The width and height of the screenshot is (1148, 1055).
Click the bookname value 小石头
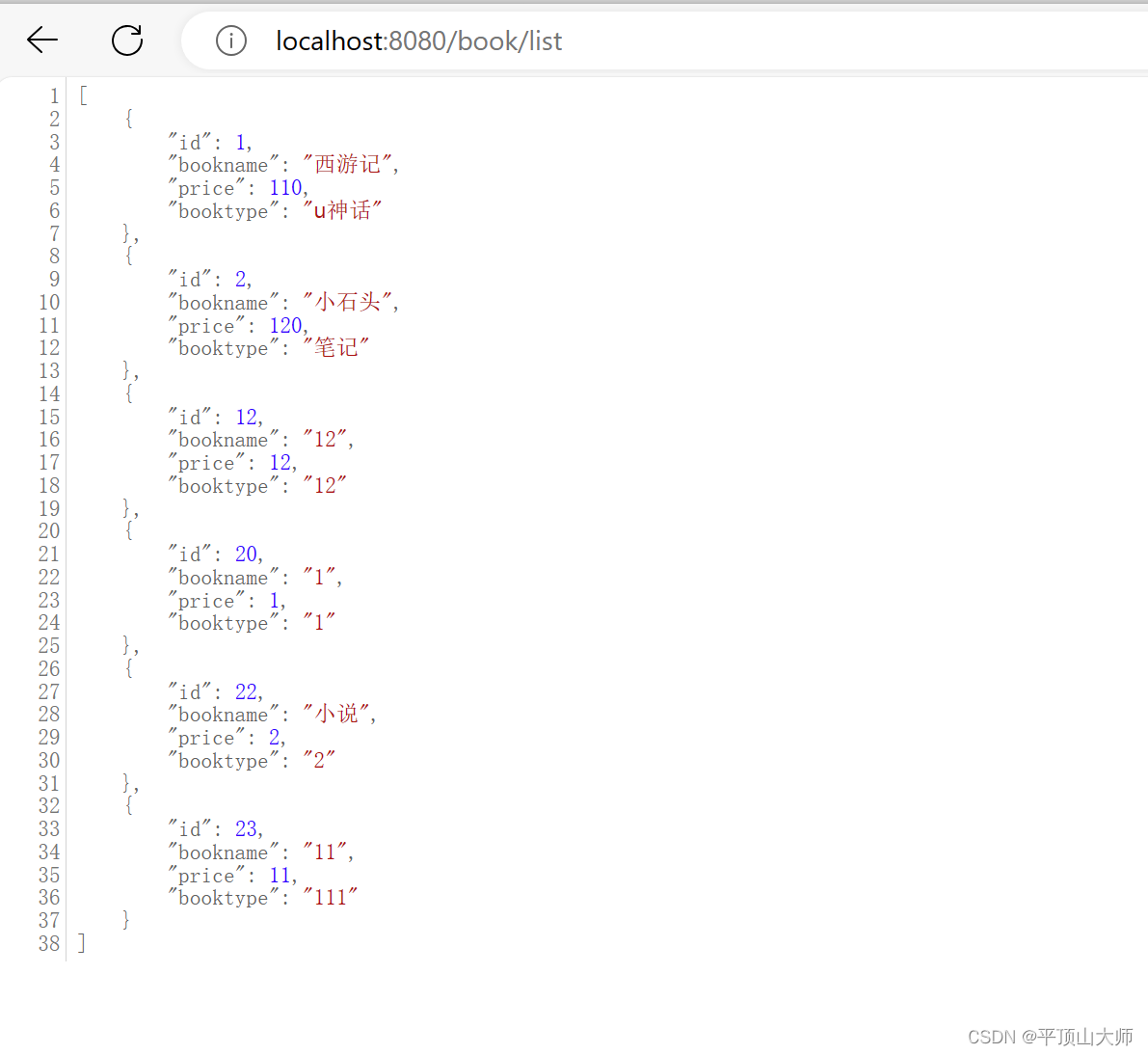(349, 302)
